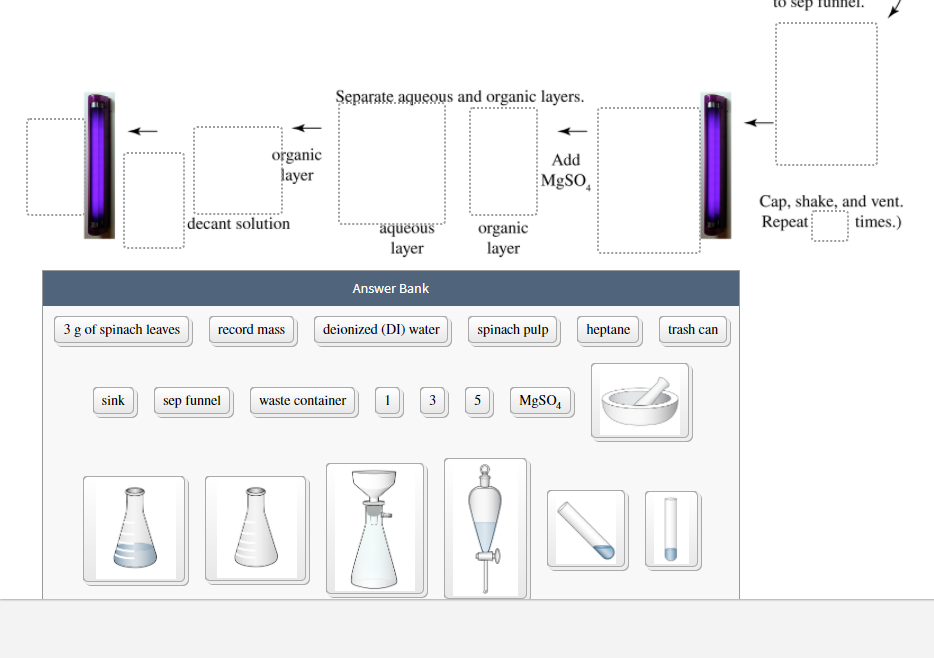
Task: Choose the 'spinach pulp' tile
Action: point(513,329)
